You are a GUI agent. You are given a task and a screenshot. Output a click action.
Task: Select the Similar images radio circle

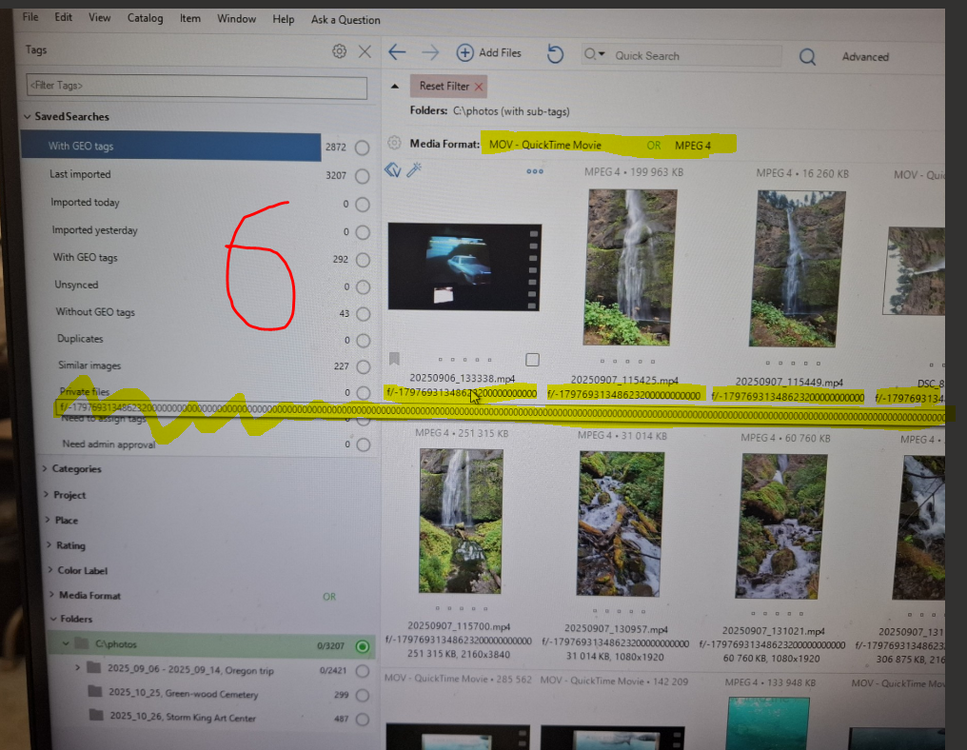coord(363,367)
